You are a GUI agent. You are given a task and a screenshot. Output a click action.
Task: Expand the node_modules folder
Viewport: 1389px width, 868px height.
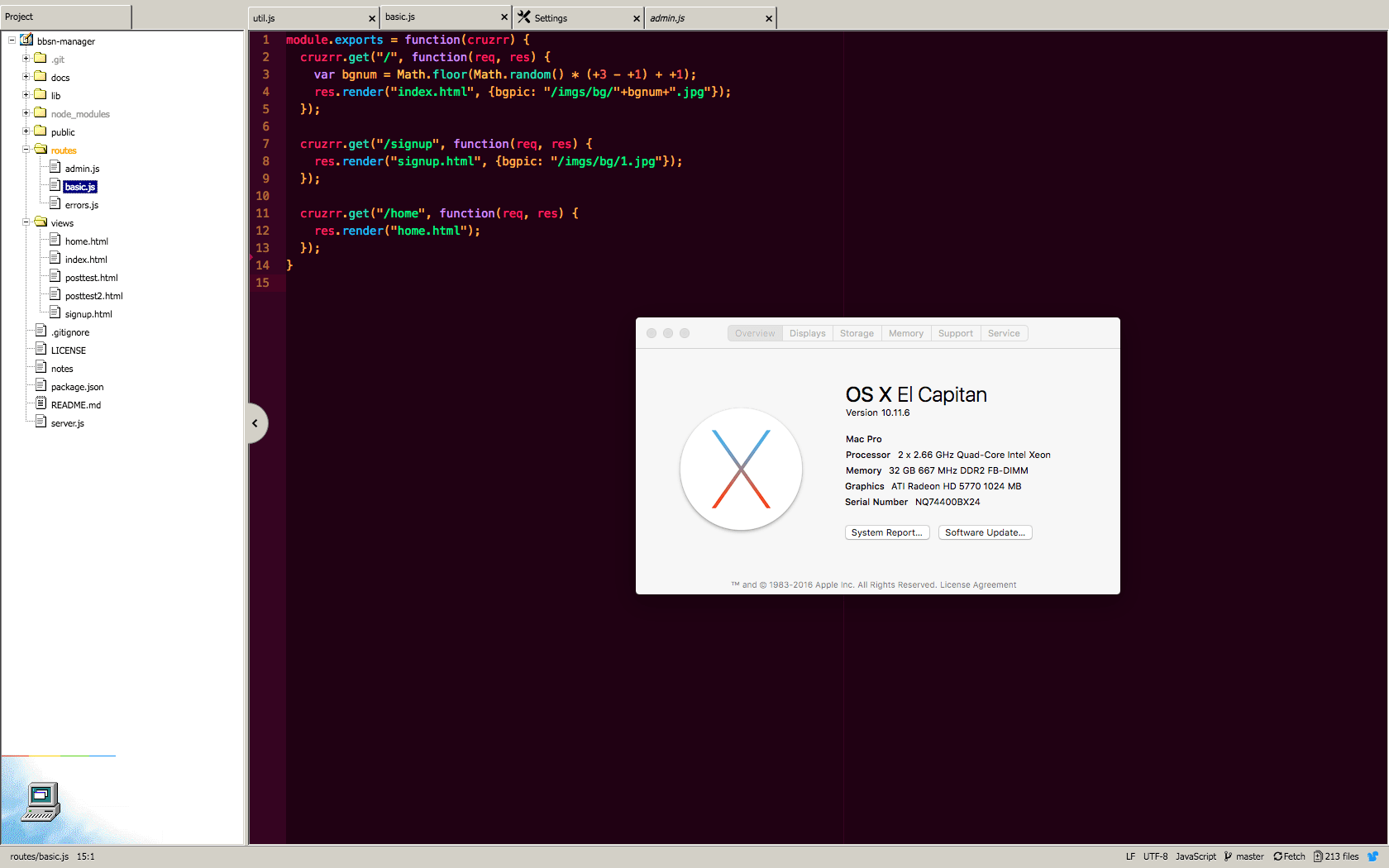tap(25, 113)
